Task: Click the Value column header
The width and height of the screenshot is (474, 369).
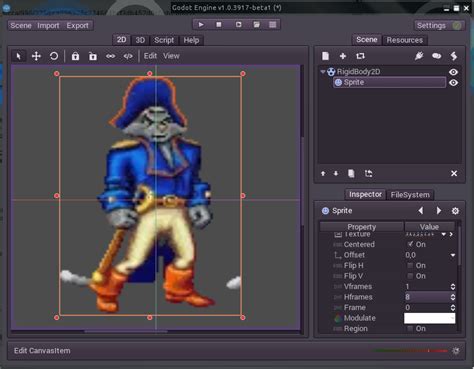Action: (x=429, y=227)
